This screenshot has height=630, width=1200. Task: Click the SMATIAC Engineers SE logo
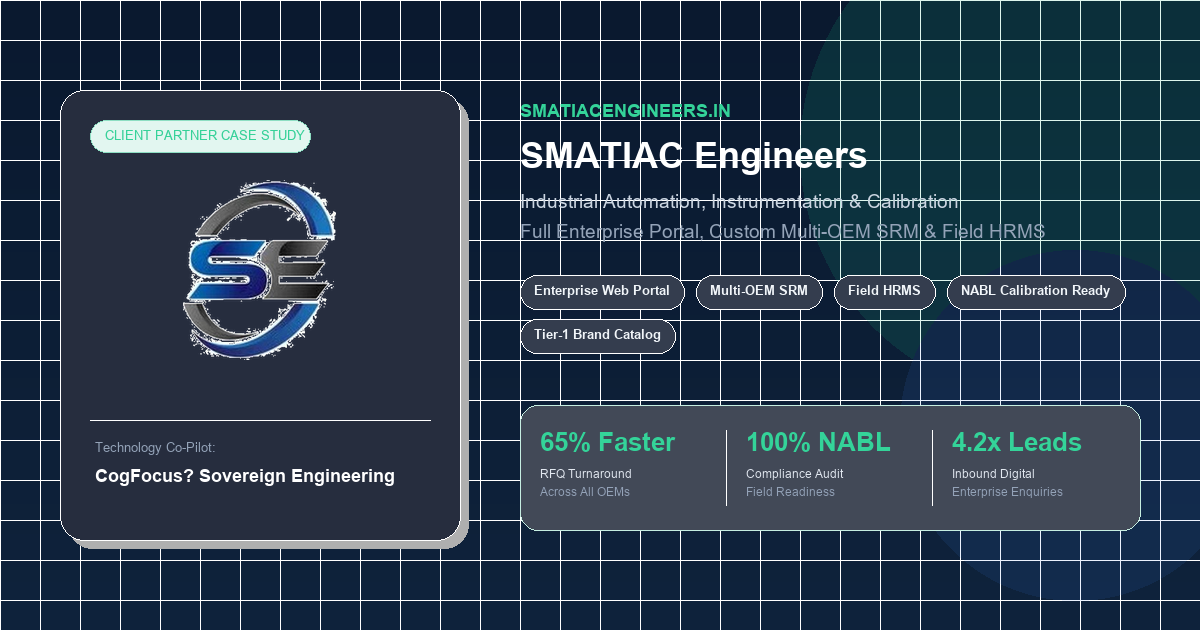coord(260,270)
